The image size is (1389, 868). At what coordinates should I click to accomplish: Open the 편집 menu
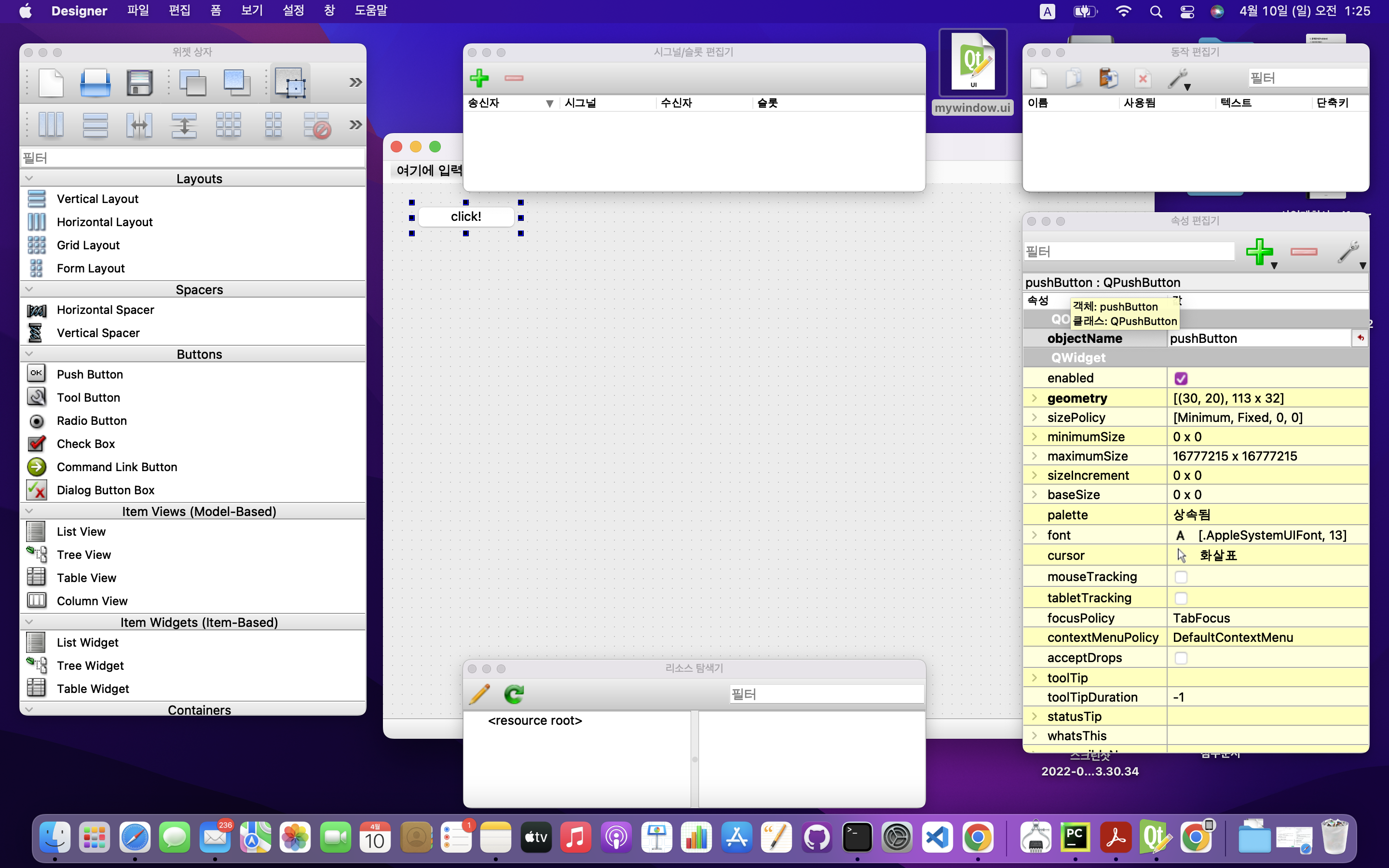pos(179,11)
